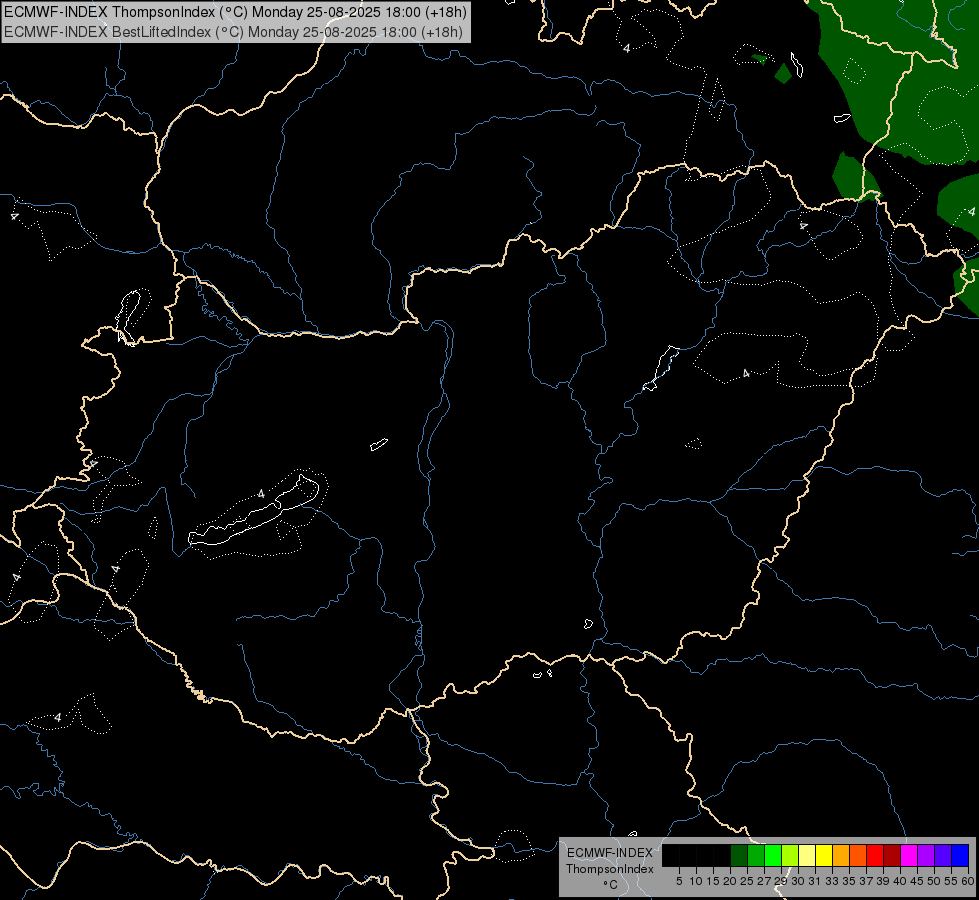The height and width of the screenshot is (900, 979).
Task: Click the BestLiftedIndex title line in header
Action: tap(233, 31)
